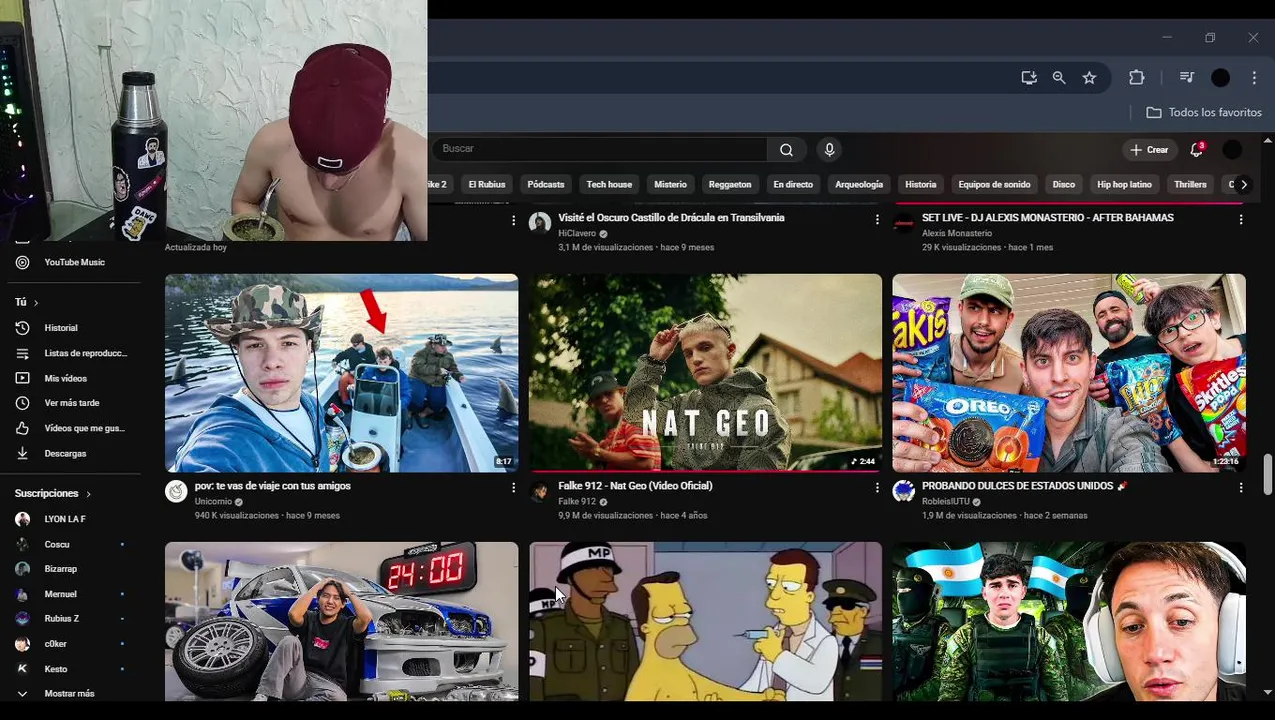Select the Hip hop latino chip
Viewport: 1275px width, 720px height.
(x=1124, y=184)
